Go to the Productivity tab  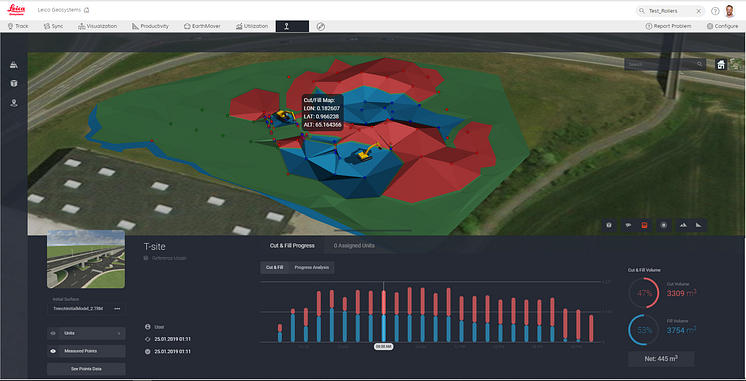[x=150, y=26]
